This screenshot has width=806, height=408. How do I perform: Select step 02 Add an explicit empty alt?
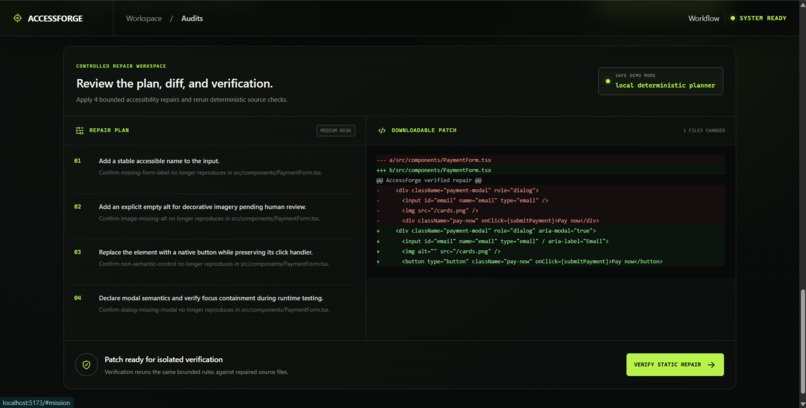(x=202, y=207)
